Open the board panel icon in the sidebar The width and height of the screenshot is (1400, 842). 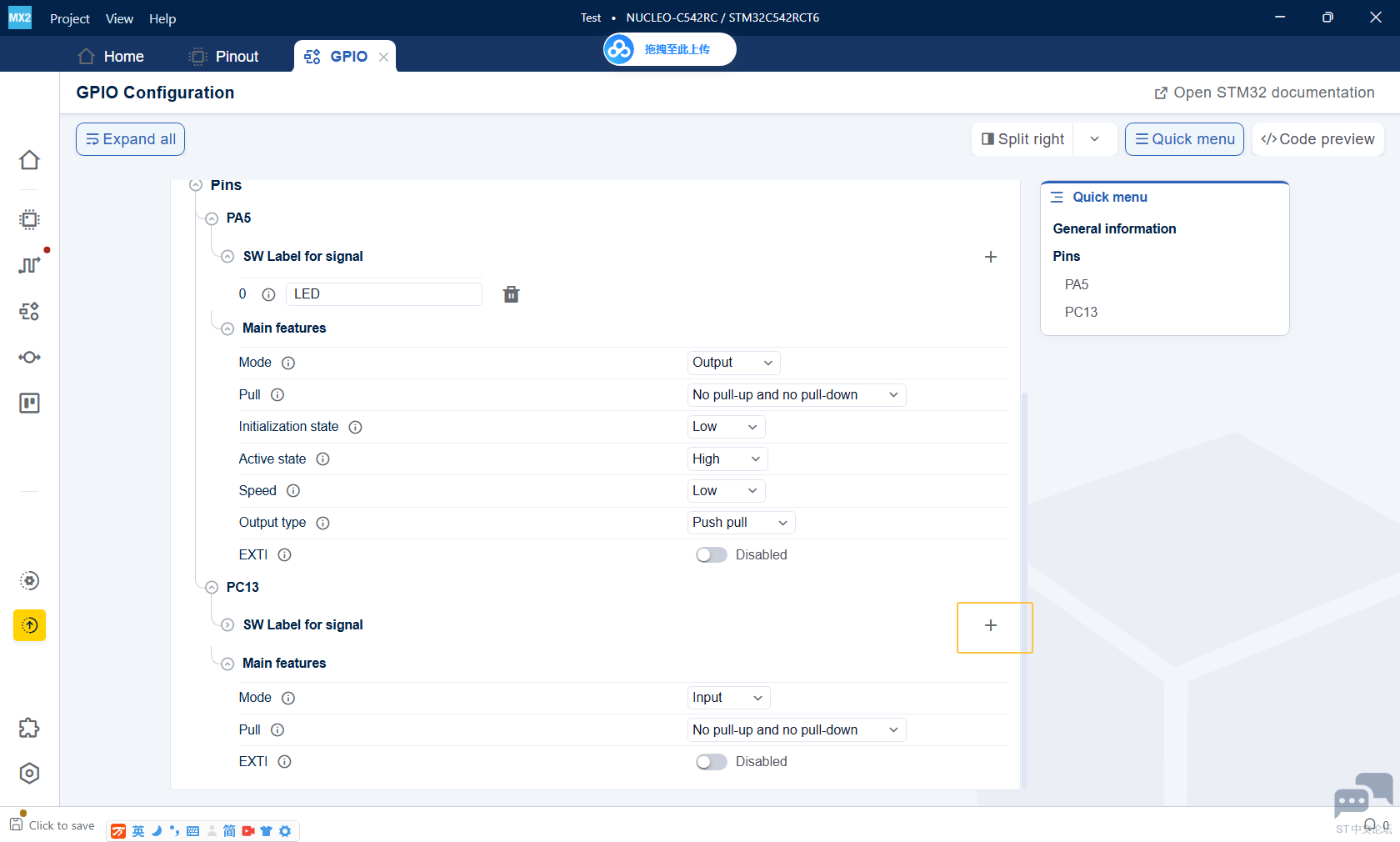[x=29, y=403]
